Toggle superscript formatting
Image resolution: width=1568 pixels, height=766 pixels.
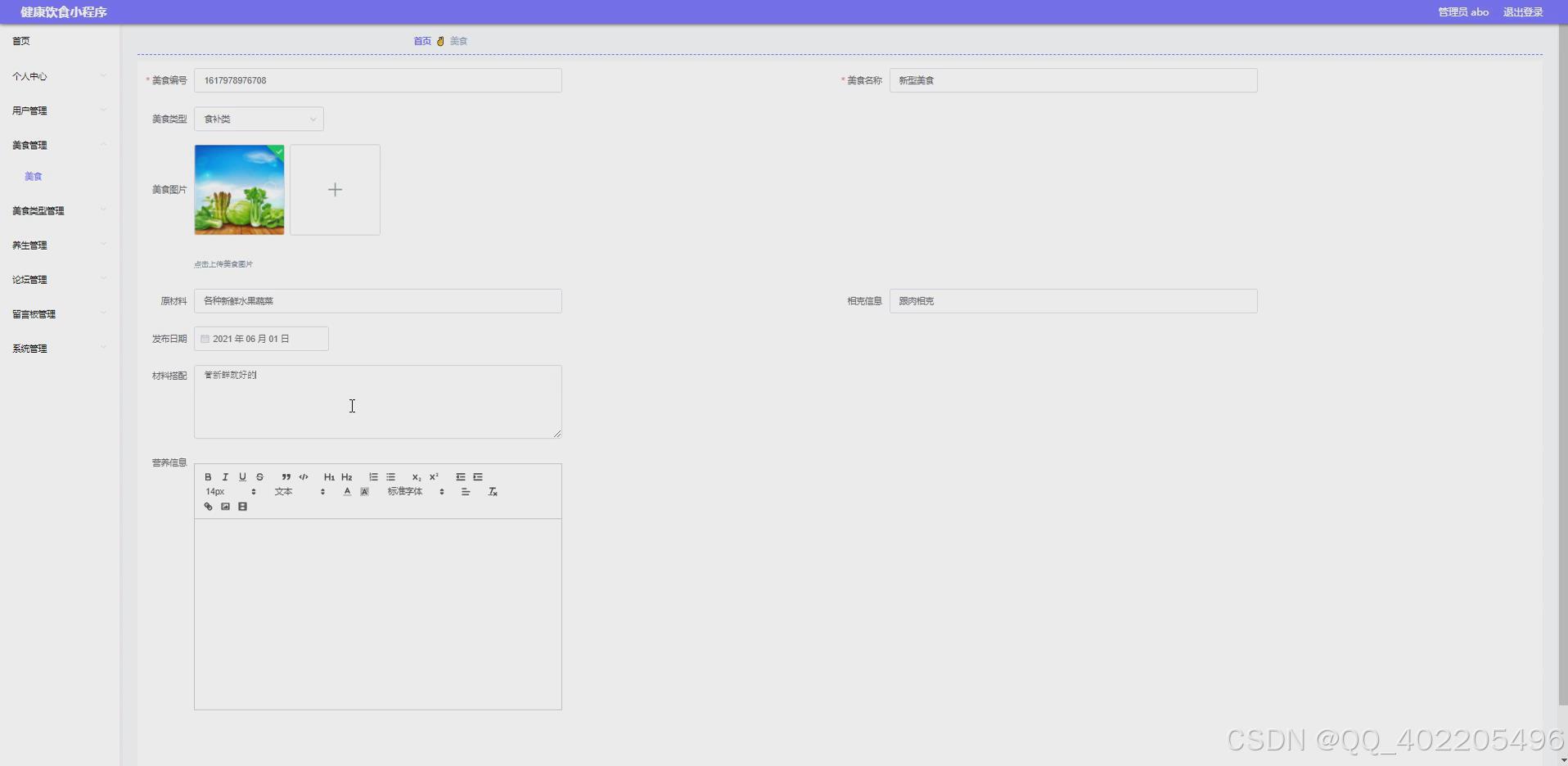pos(435,477)
